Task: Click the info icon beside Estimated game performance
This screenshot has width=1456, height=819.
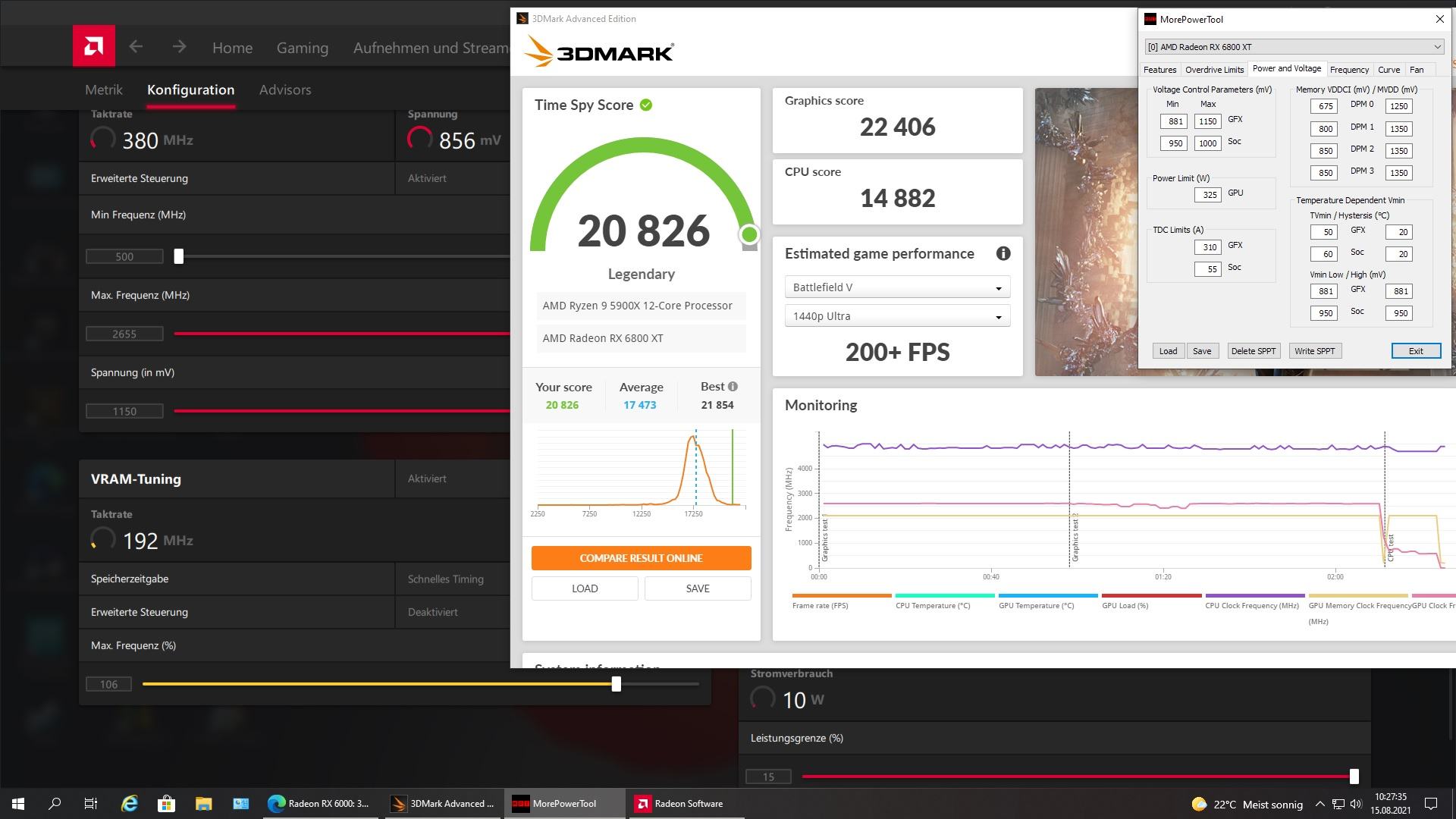Action: click(1003, 254)
